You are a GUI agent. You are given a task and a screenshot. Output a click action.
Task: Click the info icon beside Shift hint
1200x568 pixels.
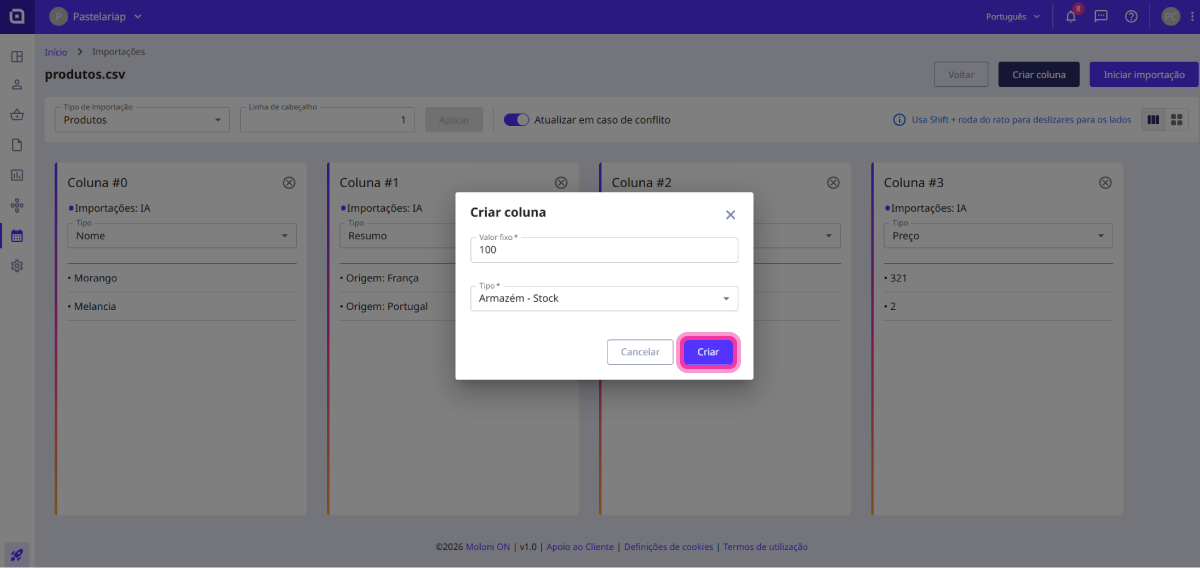[x=899, y=120]
